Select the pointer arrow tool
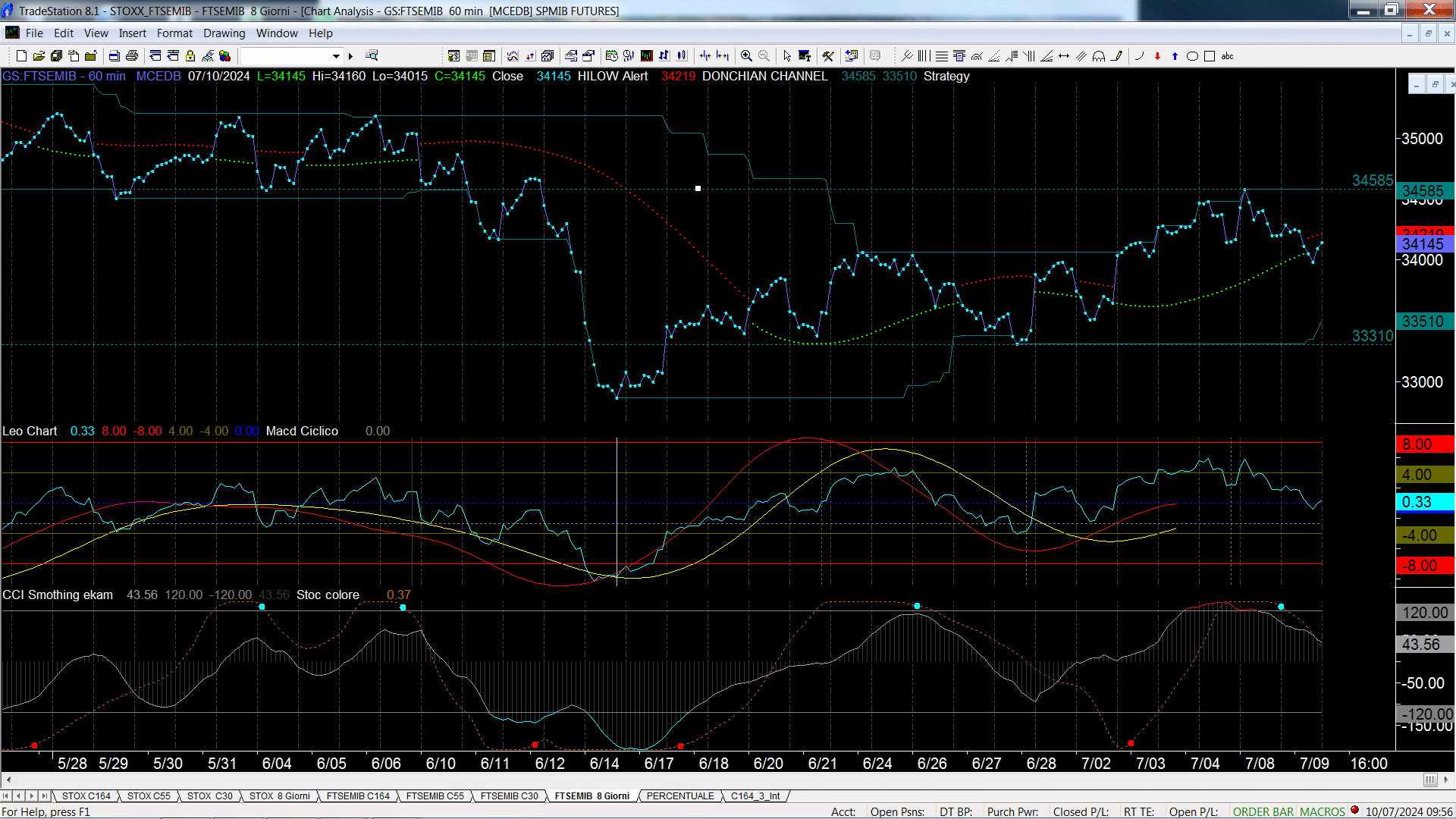The height and width of the screenshot is (819, 1456). tap(787, 56)
